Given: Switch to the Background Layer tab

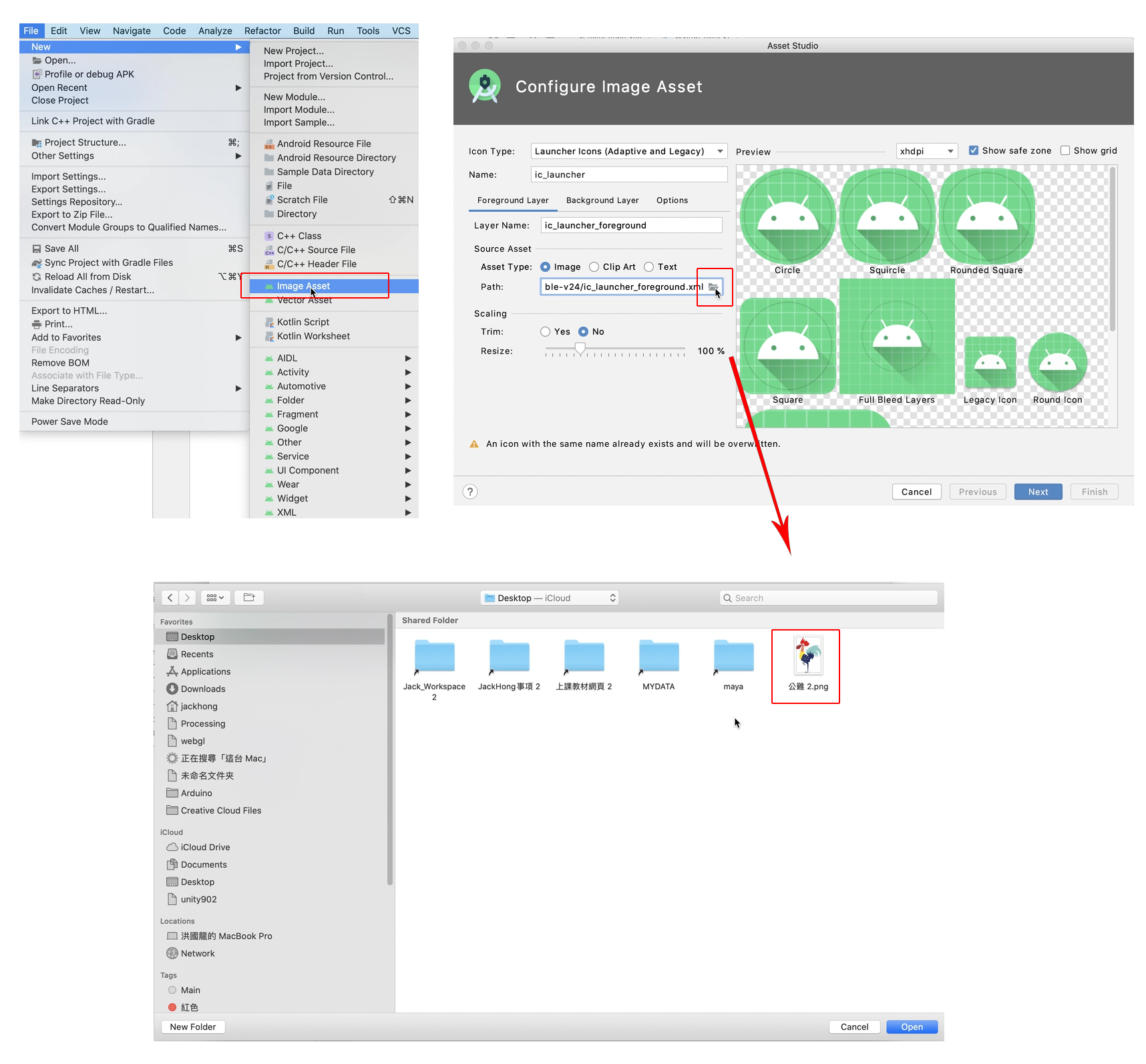Looking at the screenshot, I should click(x=602, y=200).
